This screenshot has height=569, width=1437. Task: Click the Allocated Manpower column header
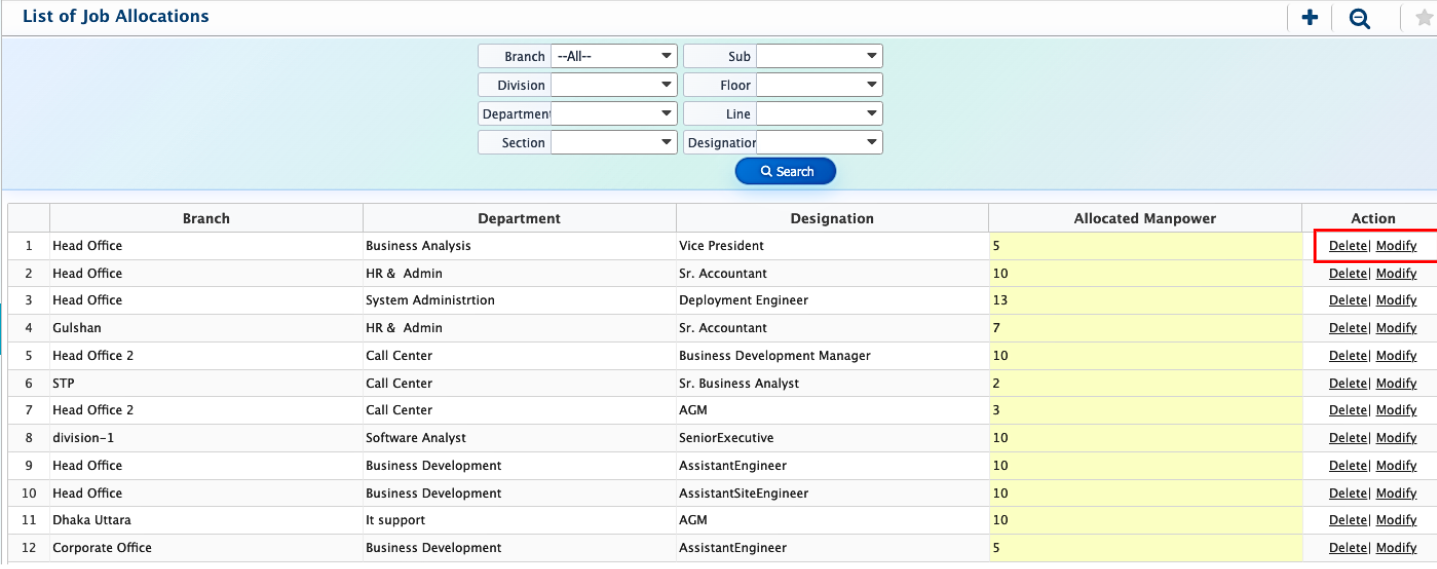pyautogui.click(x=1144, y=218)
